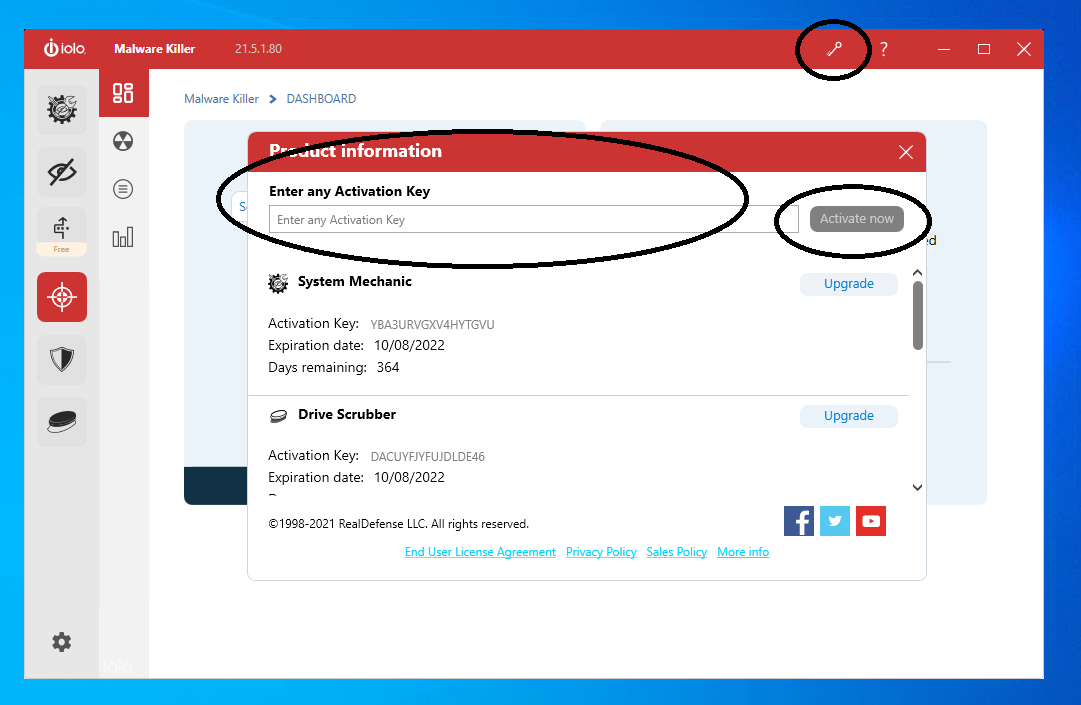Click System Mechanic expiration date 10/08/2022

[x=410, y=345]
